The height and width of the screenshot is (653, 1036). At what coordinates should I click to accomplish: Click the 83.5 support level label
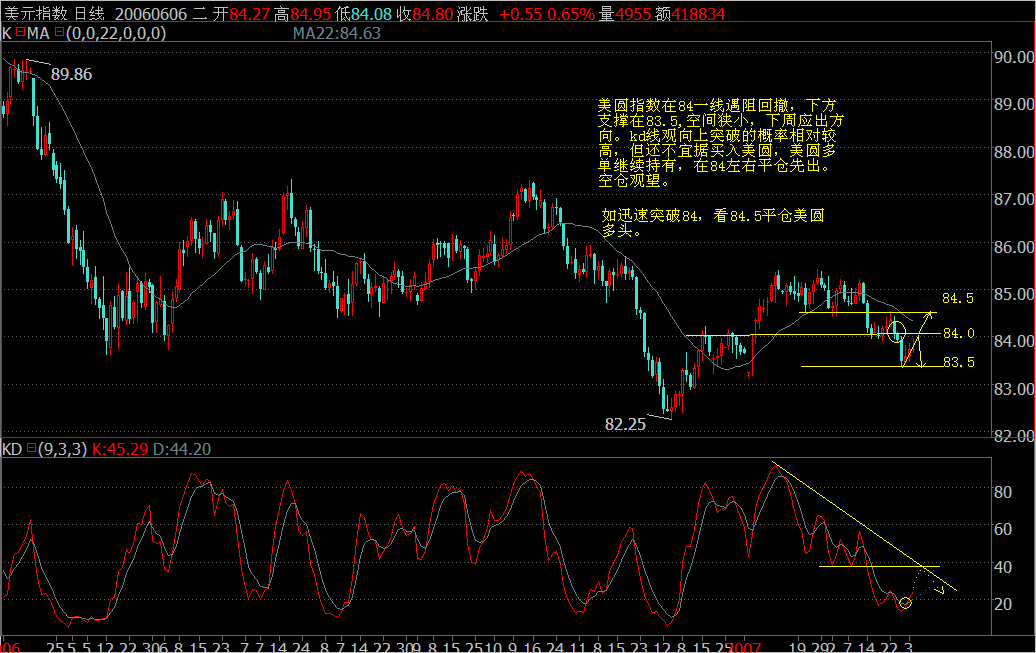click(x=958, y=362)
